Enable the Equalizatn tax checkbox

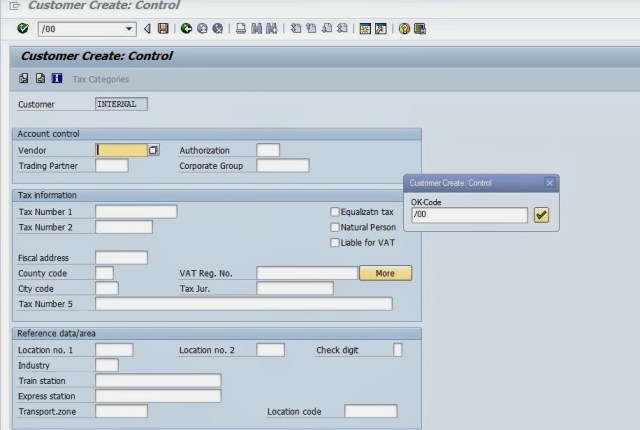(x=335, y=212)
